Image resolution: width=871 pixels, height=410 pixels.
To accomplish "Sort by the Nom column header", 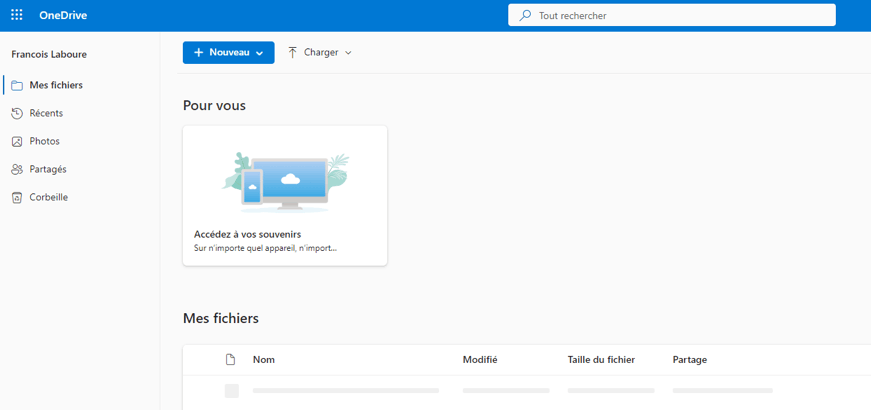I will pos(264,360).
